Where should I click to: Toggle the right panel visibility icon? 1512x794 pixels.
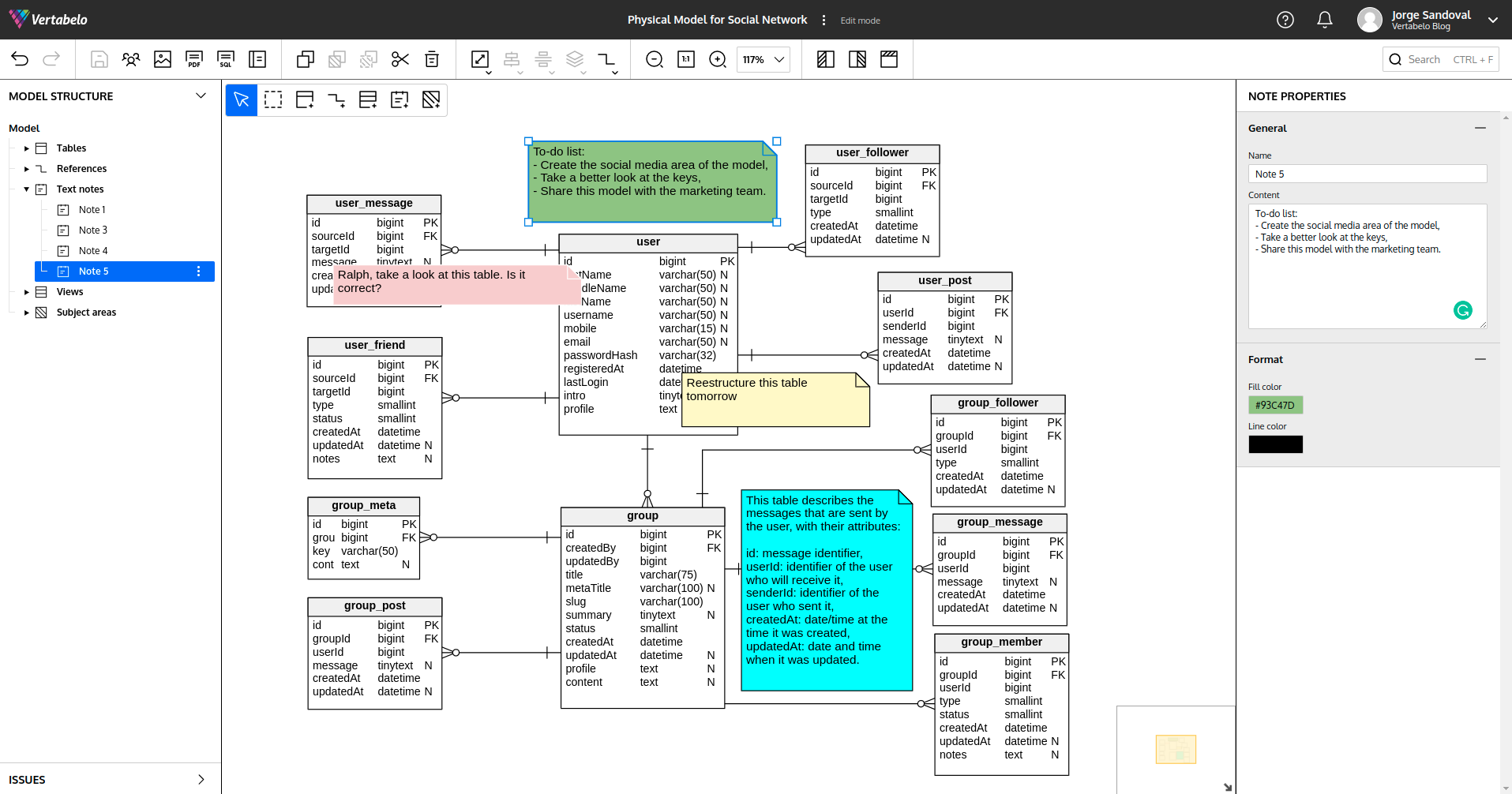[x=857, y=59]
